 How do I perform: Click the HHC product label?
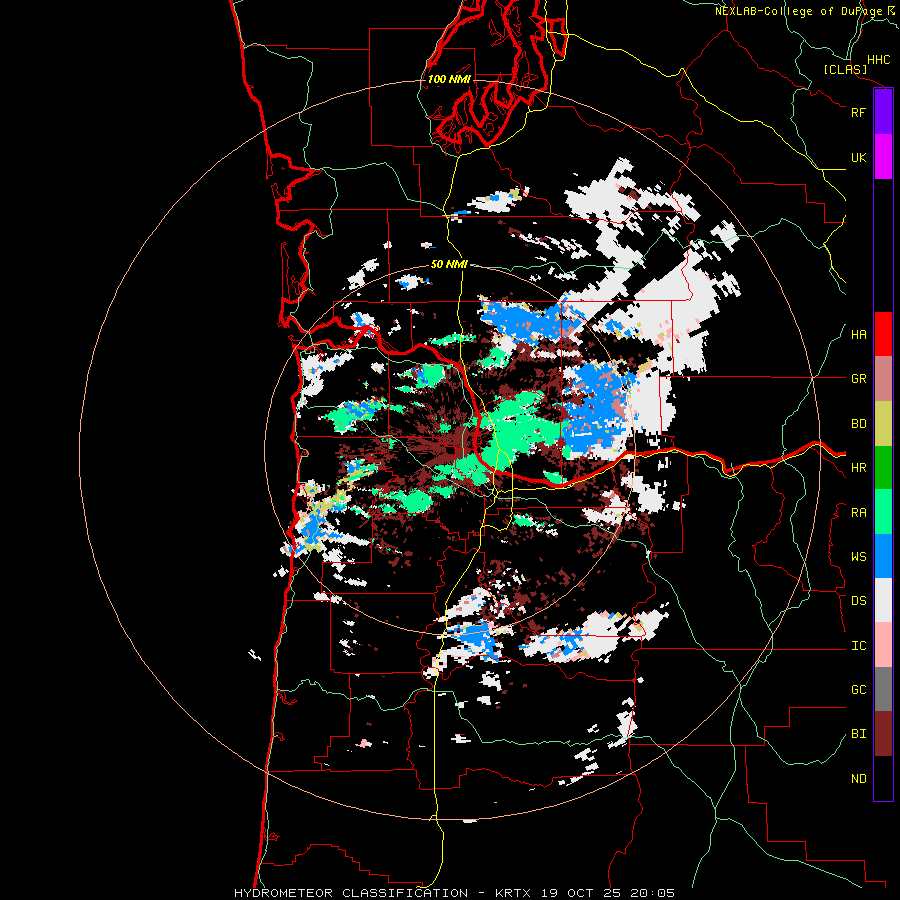[878, 60]
